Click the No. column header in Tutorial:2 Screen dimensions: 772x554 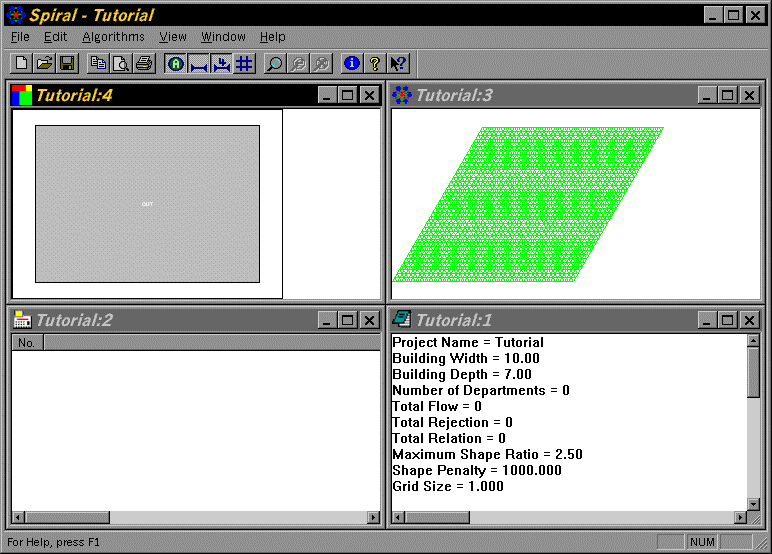tap(27, 343)
